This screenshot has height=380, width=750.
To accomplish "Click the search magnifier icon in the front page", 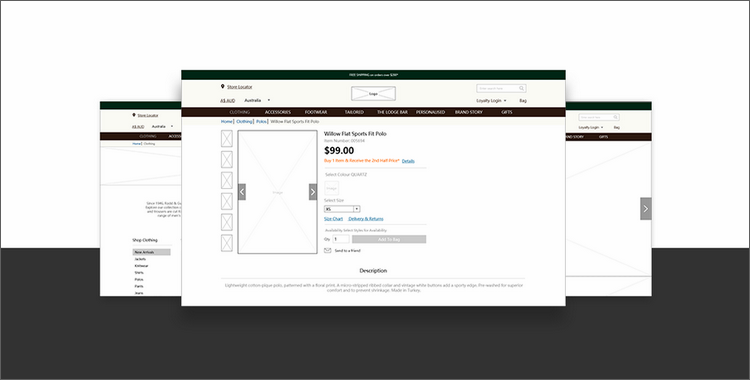I will click(521, 88).
